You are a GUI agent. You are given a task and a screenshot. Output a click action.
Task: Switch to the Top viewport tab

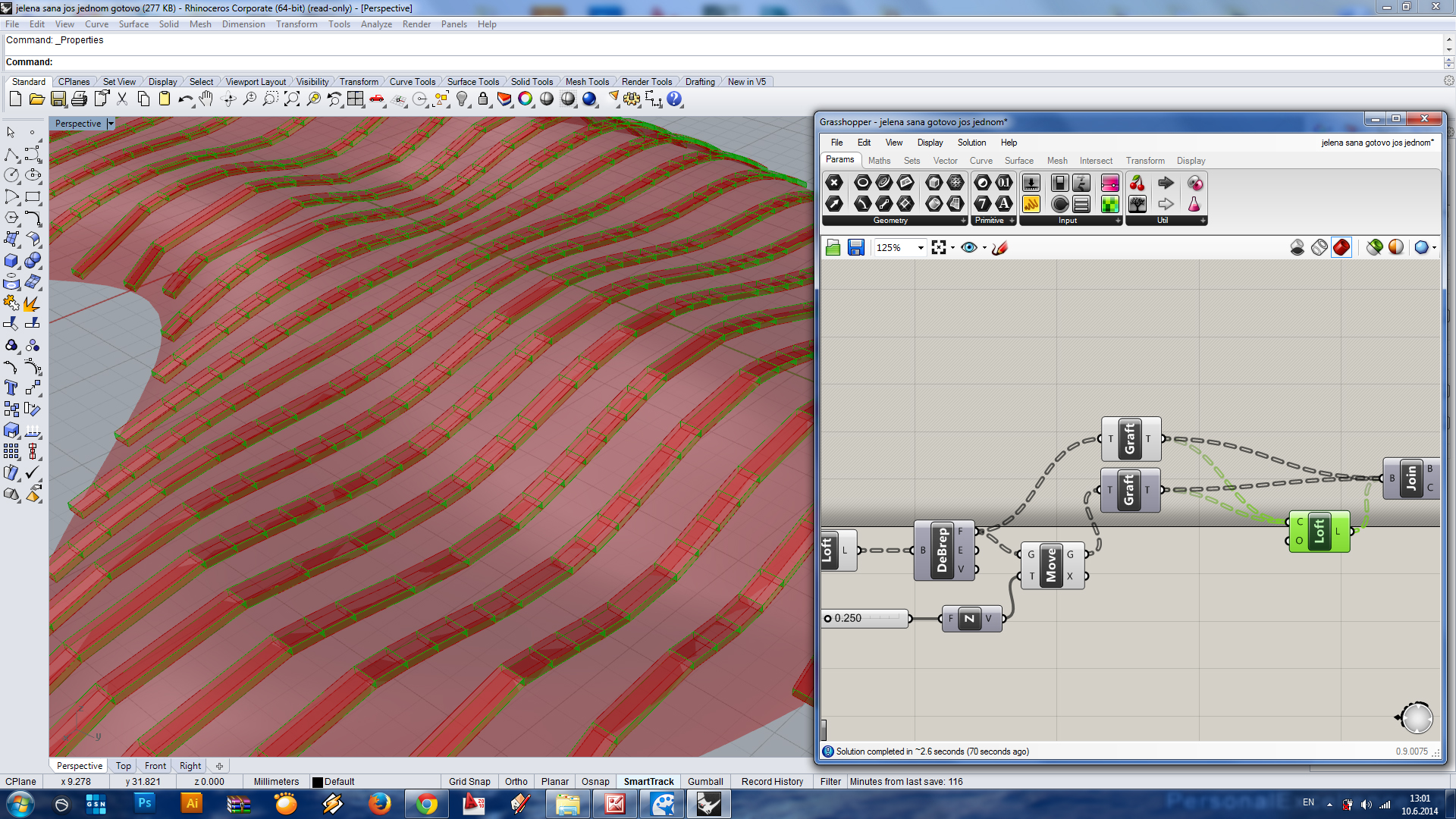point(124,766)
